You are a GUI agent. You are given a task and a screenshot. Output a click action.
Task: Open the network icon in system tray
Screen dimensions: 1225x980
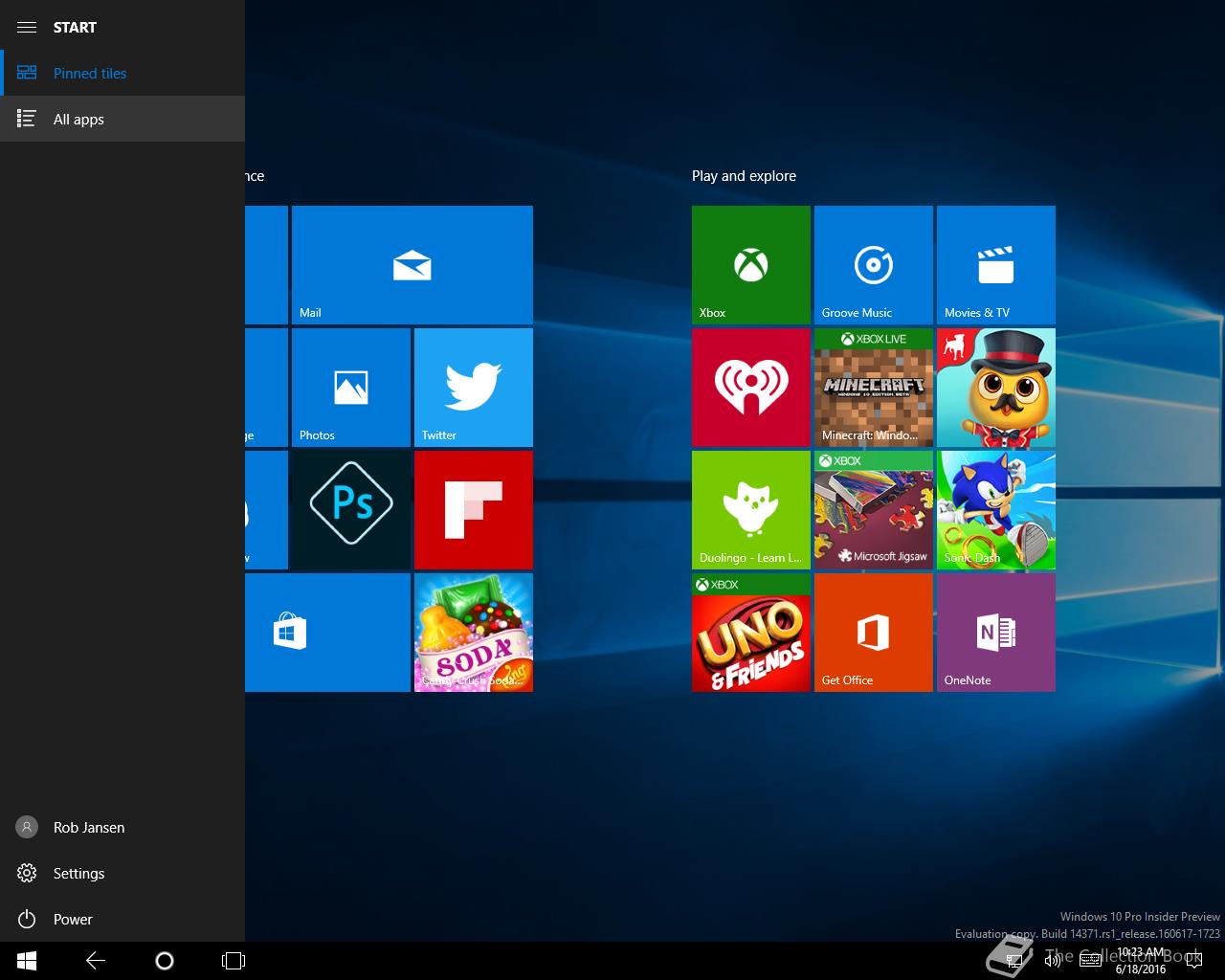[x=1015, y=961]
